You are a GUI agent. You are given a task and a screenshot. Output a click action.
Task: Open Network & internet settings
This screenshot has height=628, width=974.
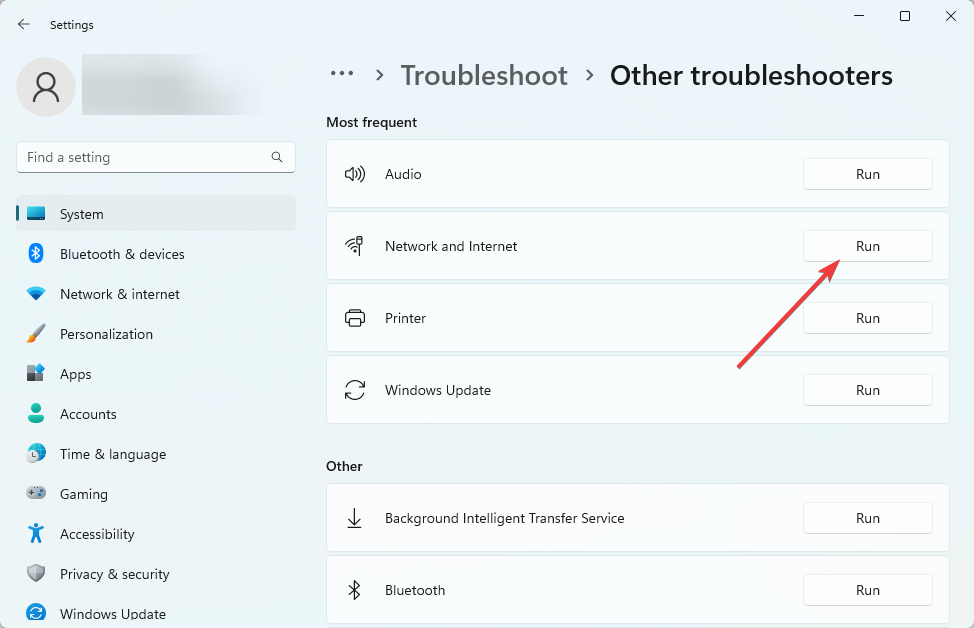(156, 294)
